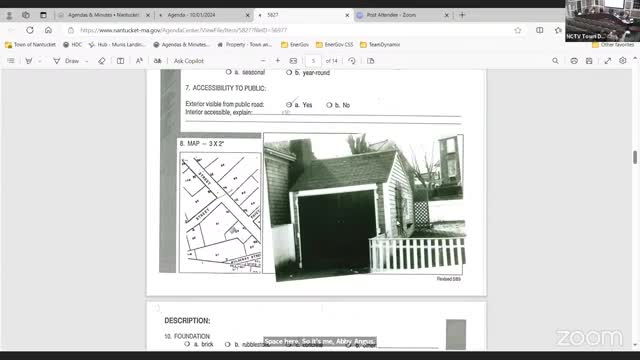Close the Agenda - 10/01/2024 tab

[x=247, y=15]
